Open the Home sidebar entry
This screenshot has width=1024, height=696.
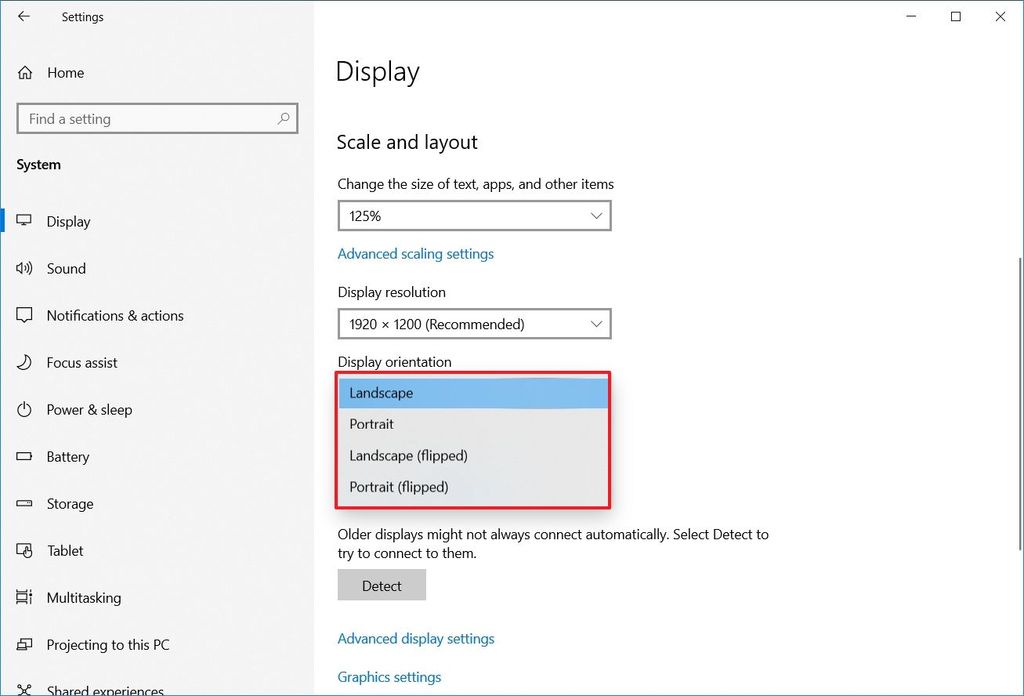[65, 72]
